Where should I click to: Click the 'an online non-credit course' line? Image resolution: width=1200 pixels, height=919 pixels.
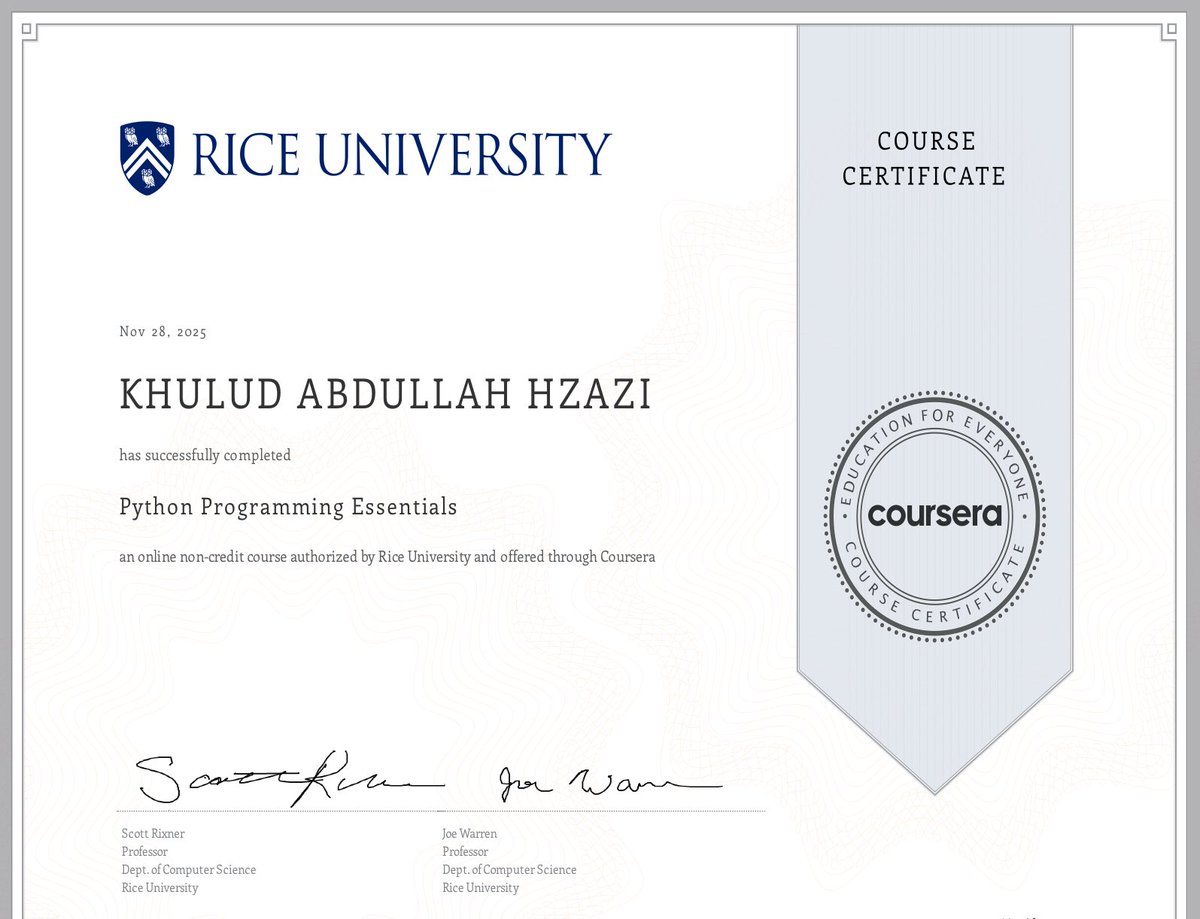coord(387,557)
